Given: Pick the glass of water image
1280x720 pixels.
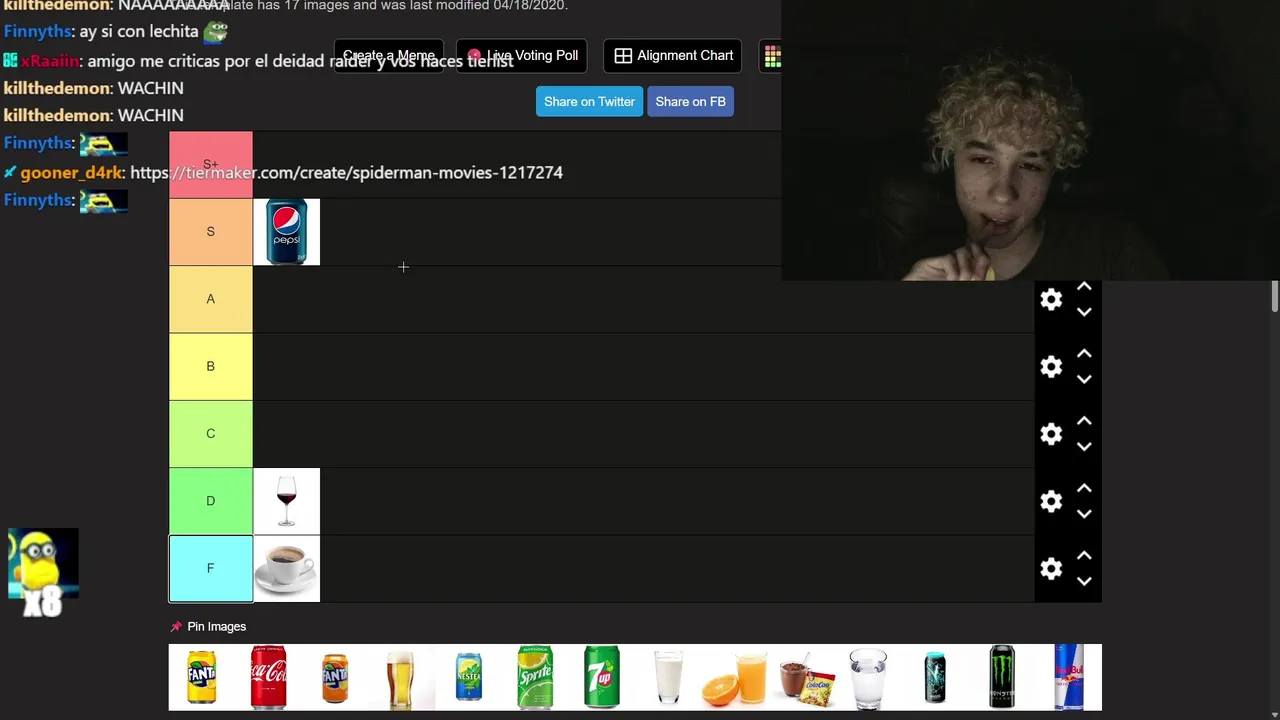Looking at the screenshot, I should tap(868, 677).
